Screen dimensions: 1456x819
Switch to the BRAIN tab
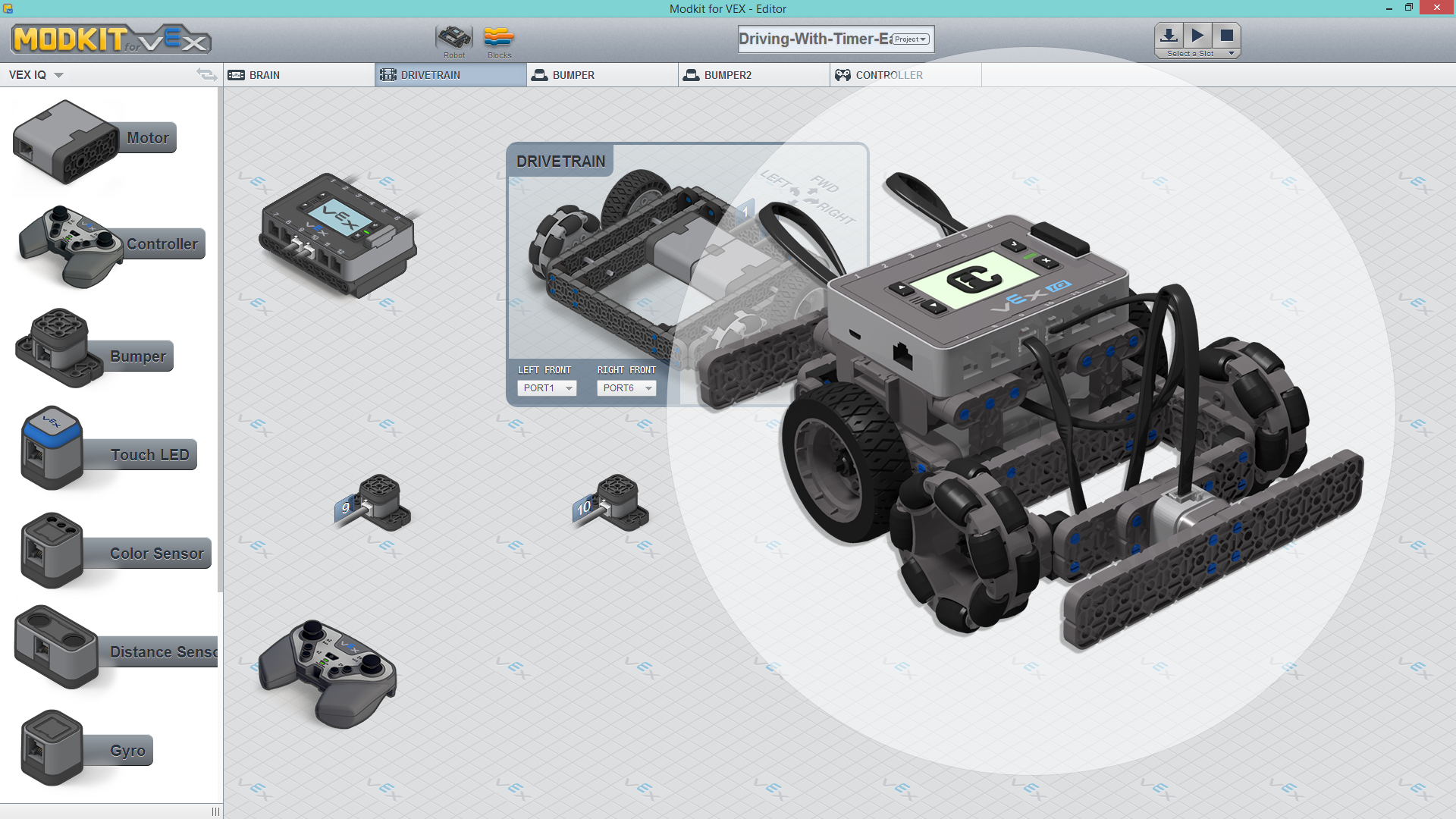299,75
